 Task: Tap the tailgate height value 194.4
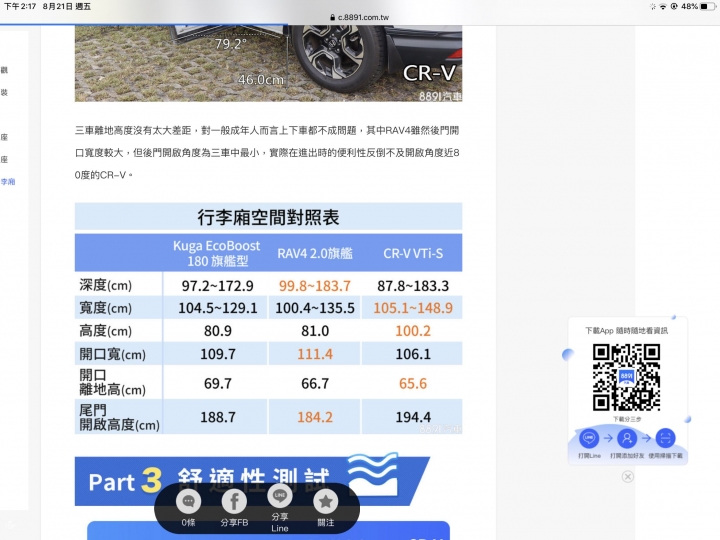click(x=413, y=417)
